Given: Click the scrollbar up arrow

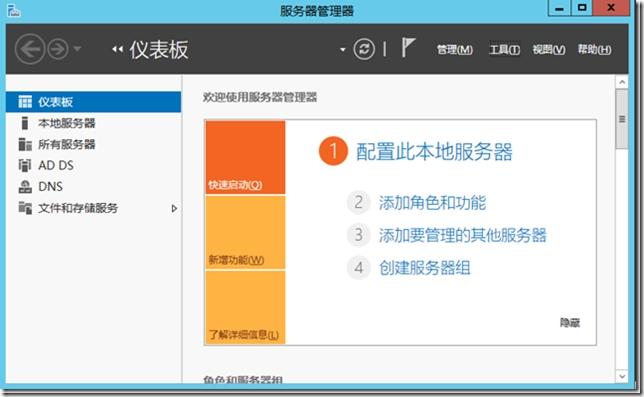Looking at the screenshot, I should pos(622,83).
